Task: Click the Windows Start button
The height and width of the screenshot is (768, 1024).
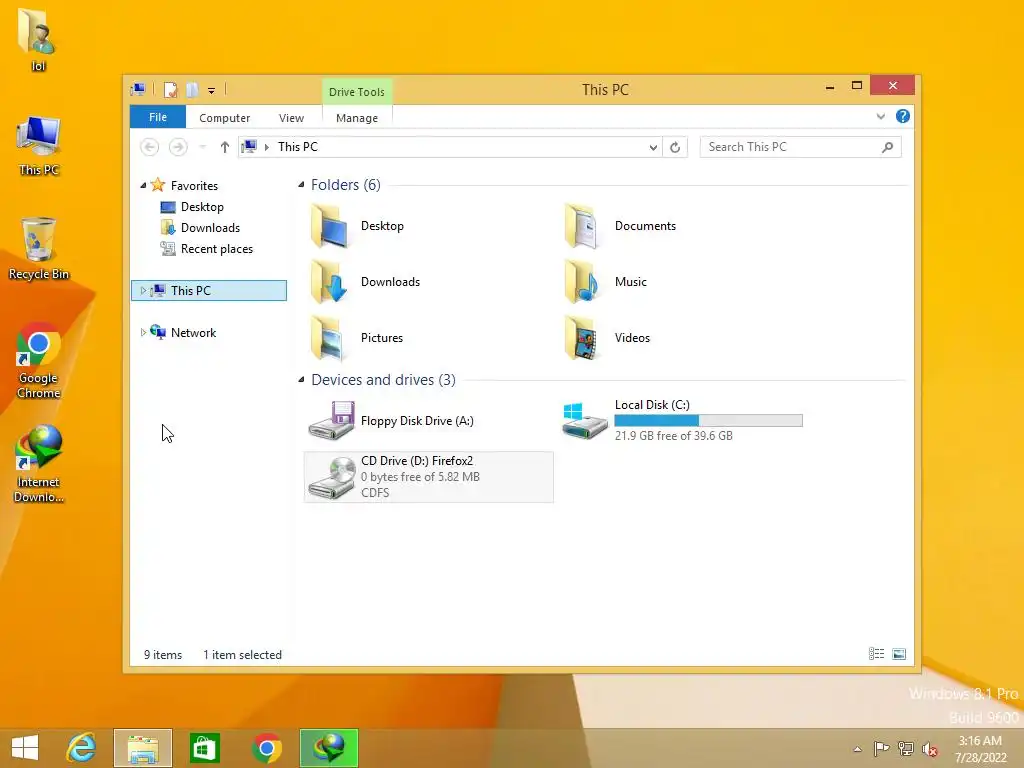Action: [25, 748]
